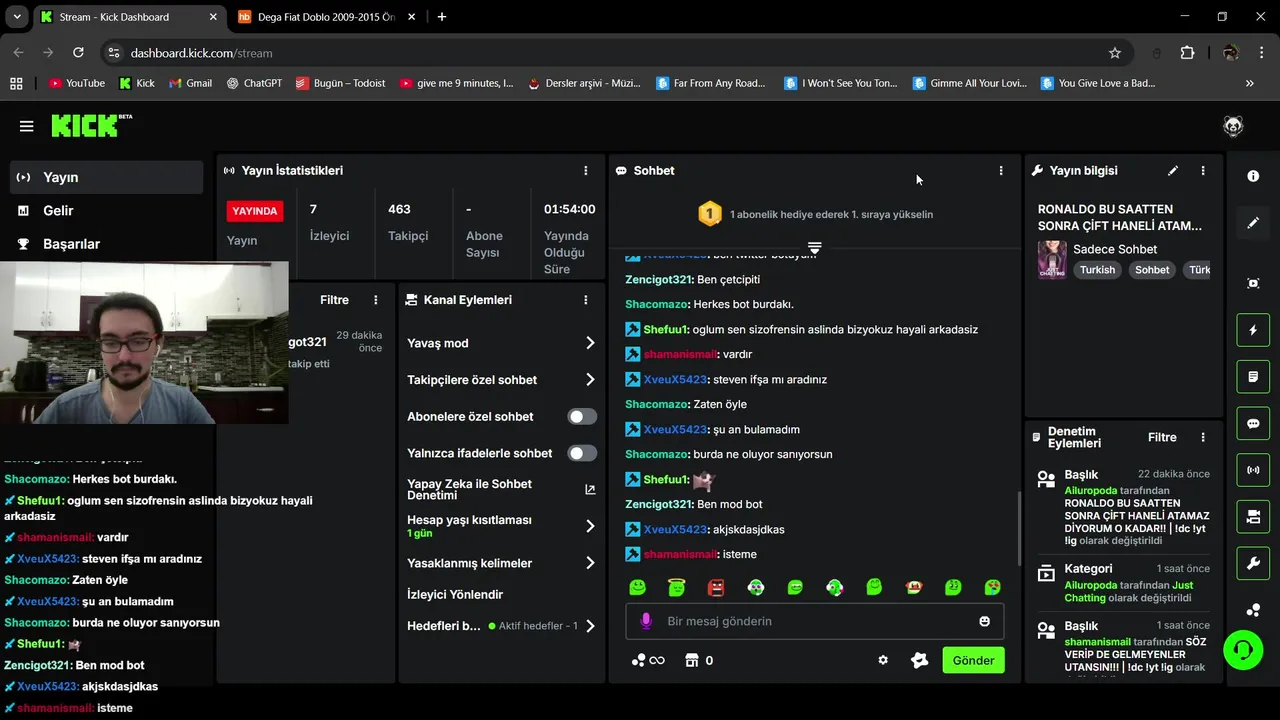Click the purple microphone icon in message box

(646, 621)
